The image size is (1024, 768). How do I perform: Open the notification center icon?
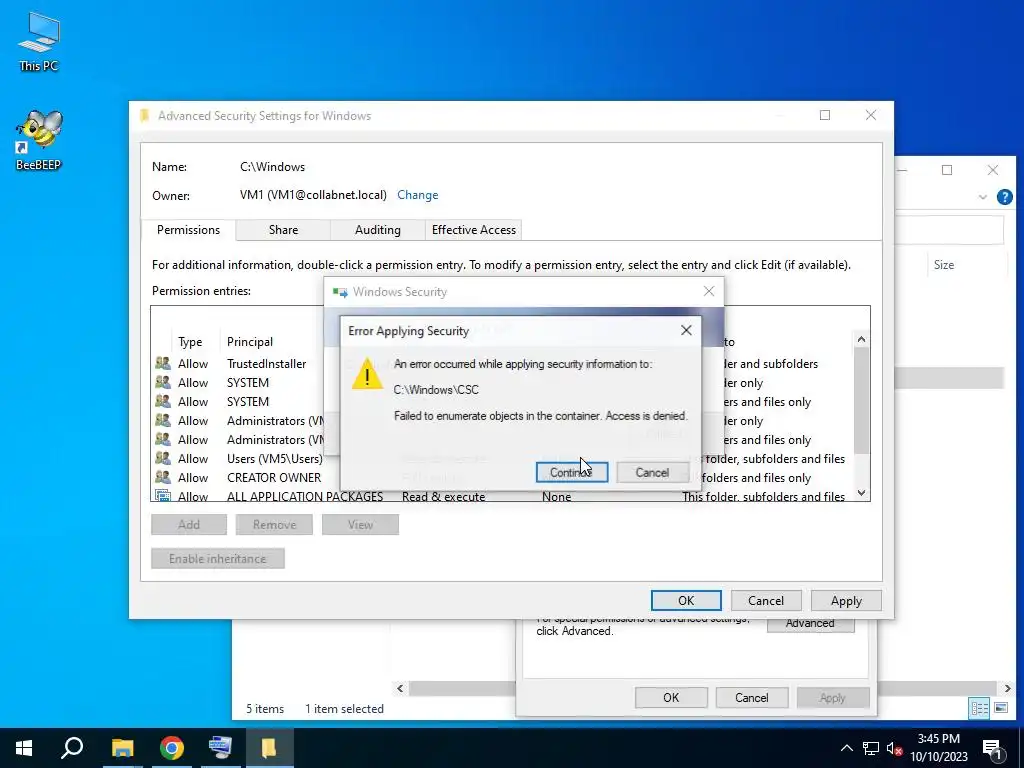(x=992, y=748)
